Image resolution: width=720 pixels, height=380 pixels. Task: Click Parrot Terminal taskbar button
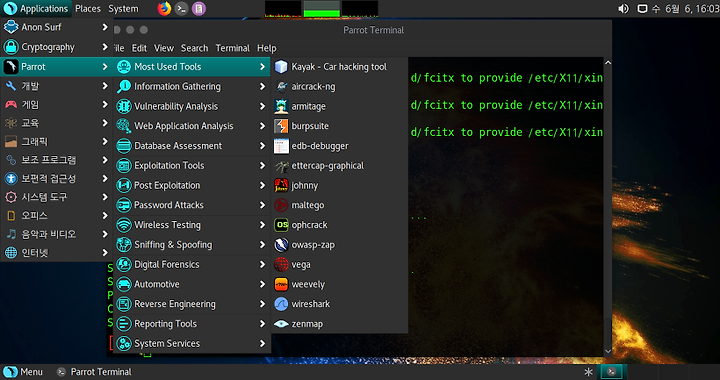coord(94,372)
